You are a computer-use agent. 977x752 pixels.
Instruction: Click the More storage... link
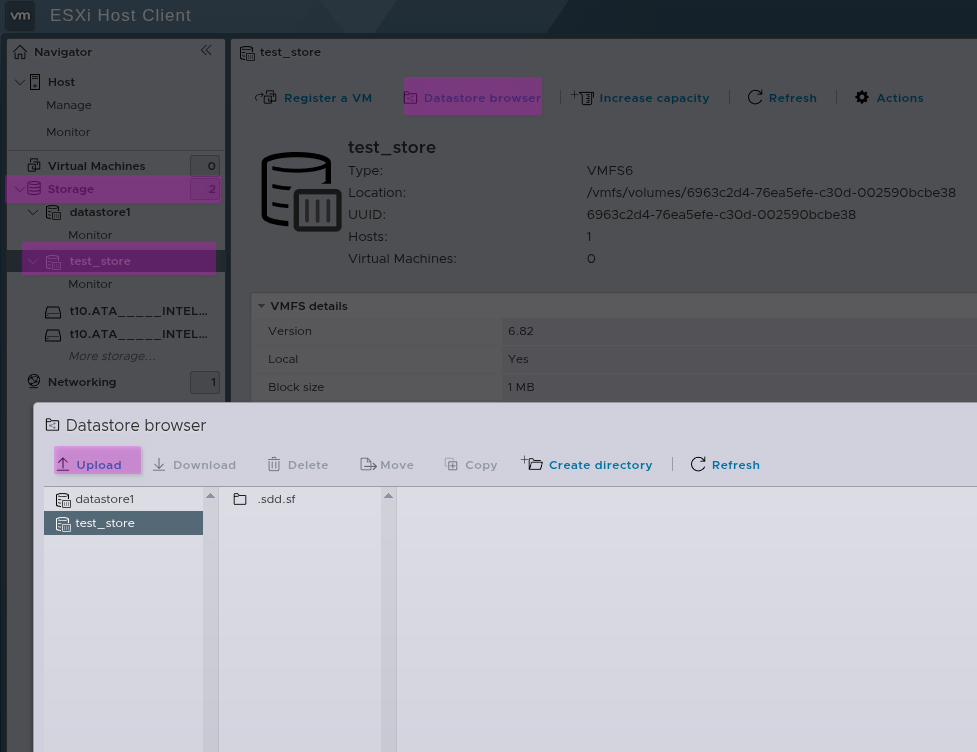[112, 356]
